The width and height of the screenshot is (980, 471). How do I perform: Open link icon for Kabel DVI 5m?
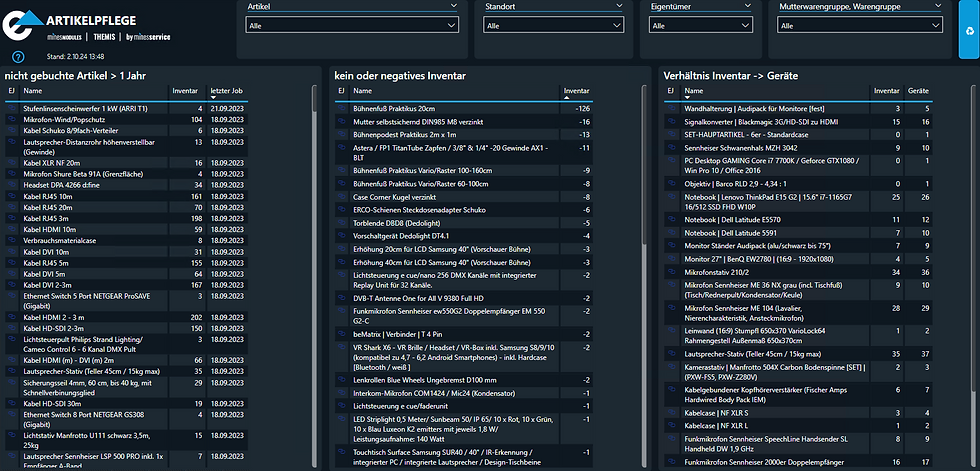11,274
